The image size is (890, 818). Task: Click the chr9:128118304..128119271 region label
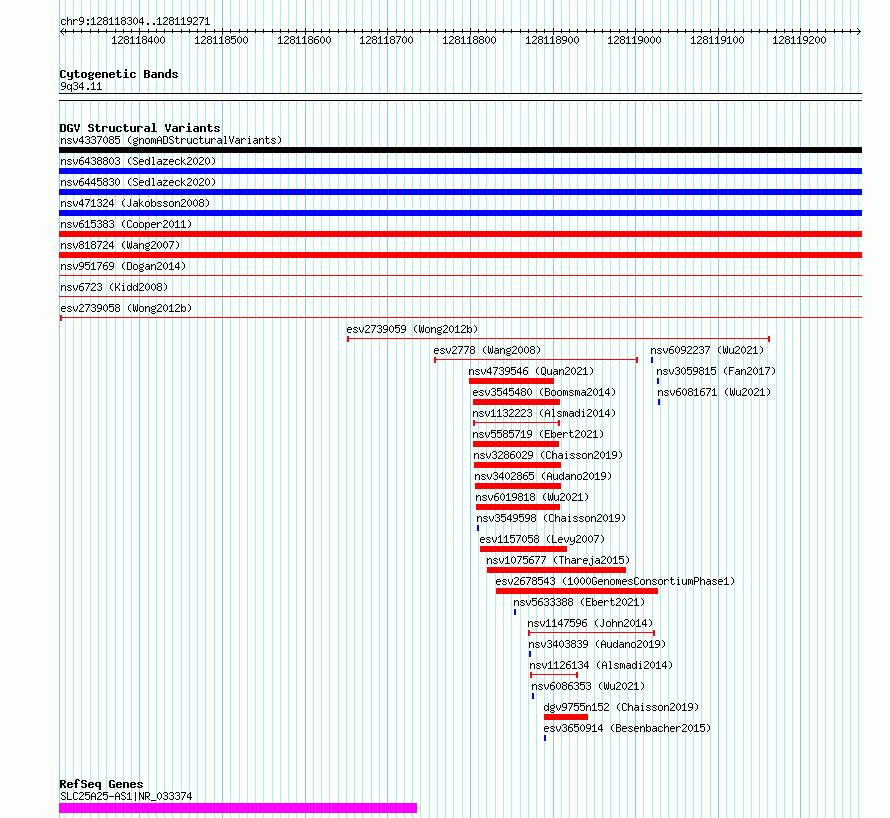(135, 22)
